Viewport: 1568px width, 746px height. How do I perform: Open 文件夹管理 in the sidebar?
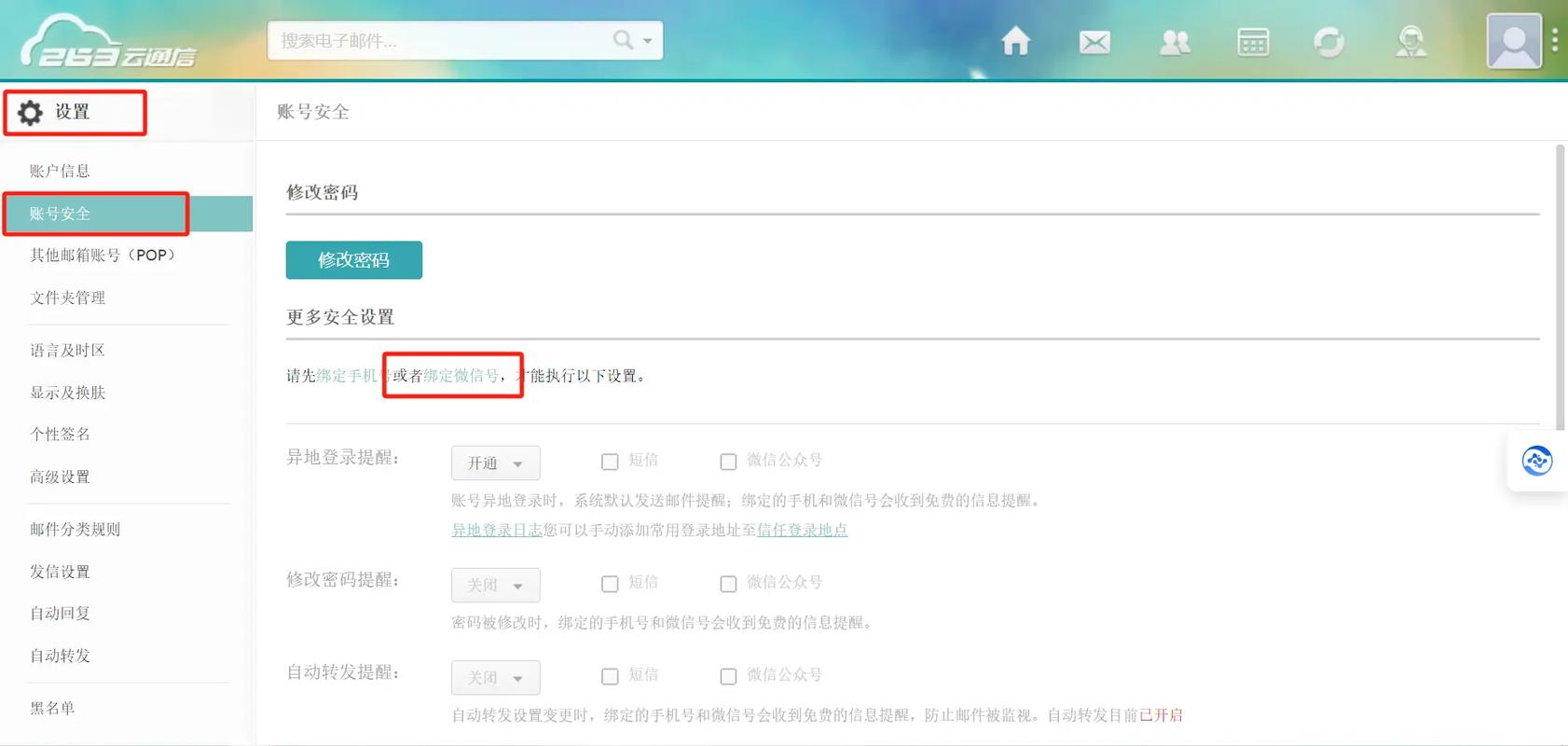67,297
